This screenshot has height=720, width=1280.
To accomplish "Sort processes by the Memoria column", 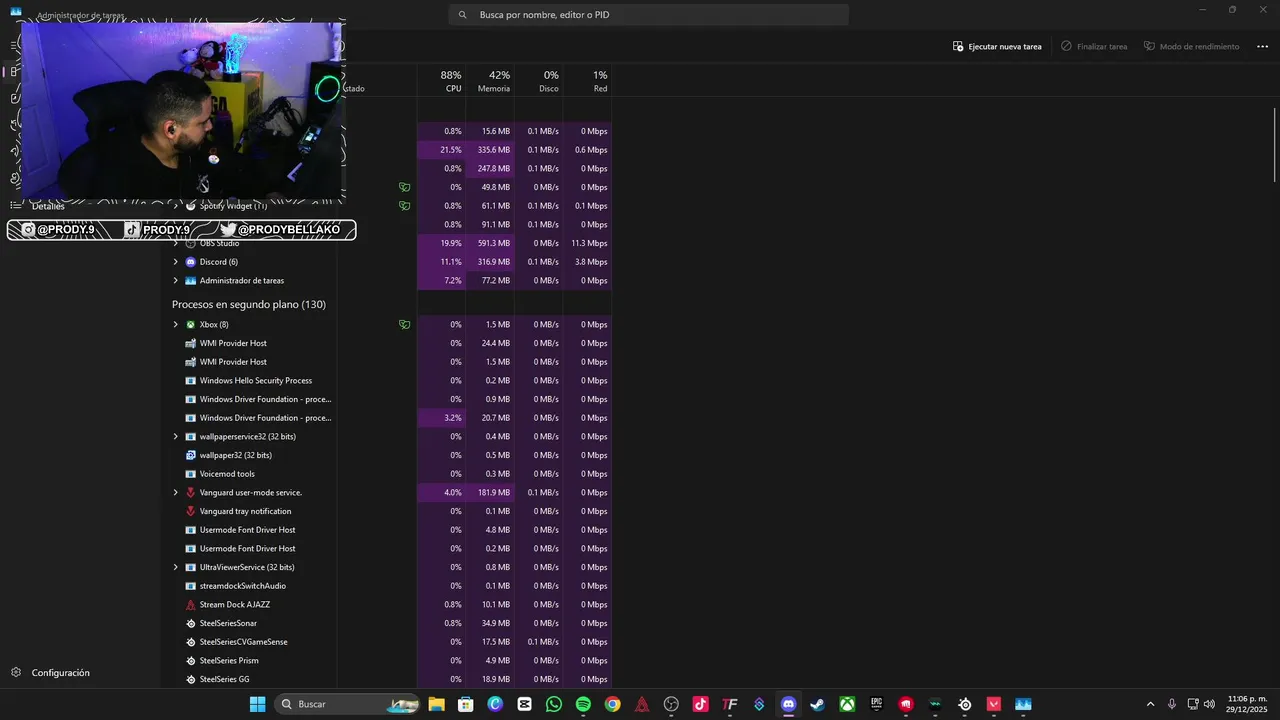I will click(x=490, y=81).
